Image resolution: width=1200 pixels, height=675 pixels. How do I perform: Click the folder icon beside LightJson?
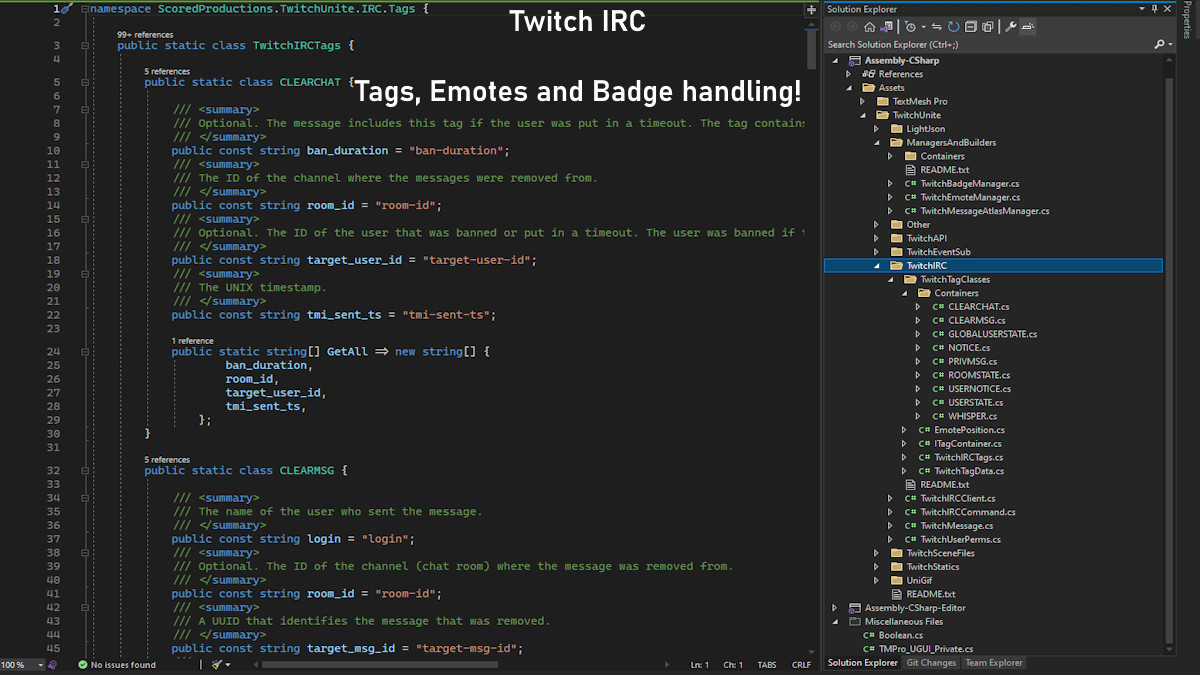pyautogui.click(x=896, y=129)
